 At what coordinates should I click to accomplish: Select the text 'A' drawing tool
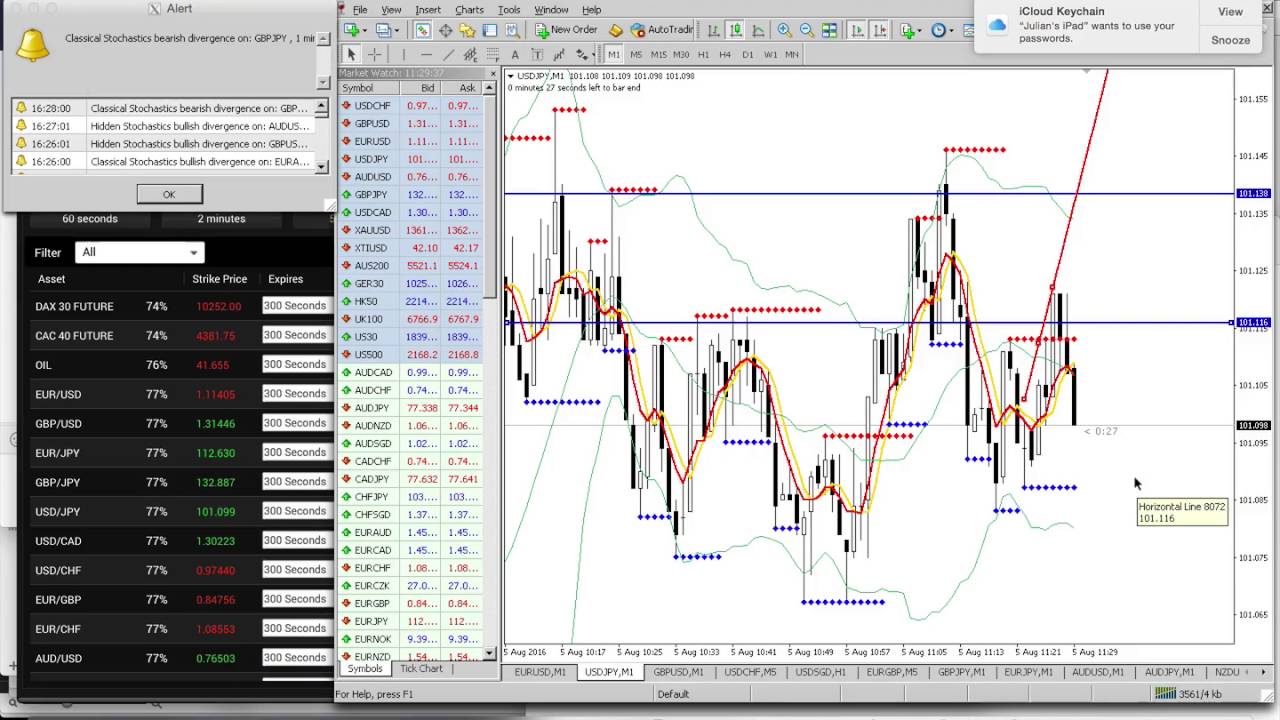514,54
